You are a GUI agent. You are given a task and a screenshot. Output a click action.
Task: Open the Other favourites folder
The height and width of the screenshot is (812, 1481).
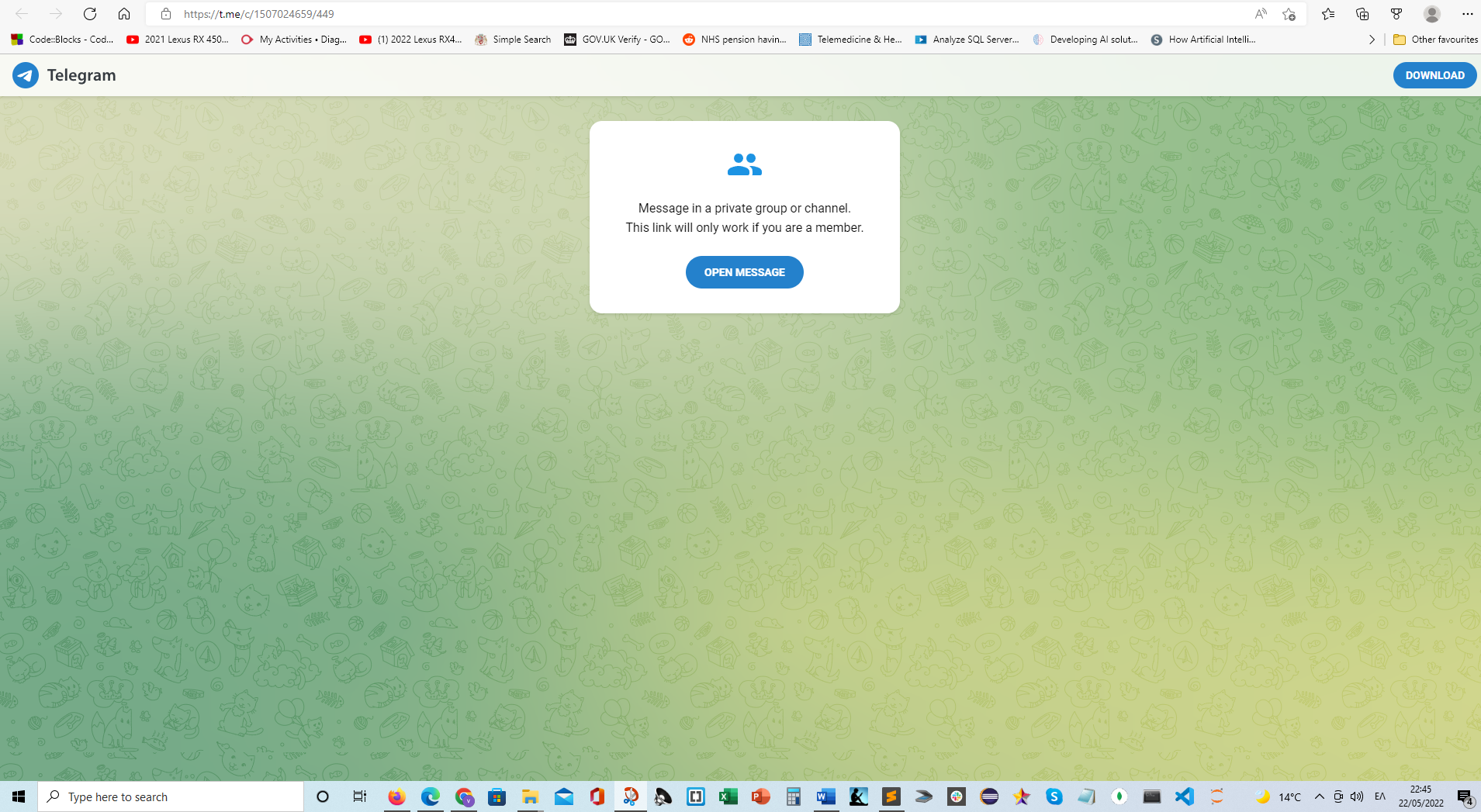point(1435,40)
